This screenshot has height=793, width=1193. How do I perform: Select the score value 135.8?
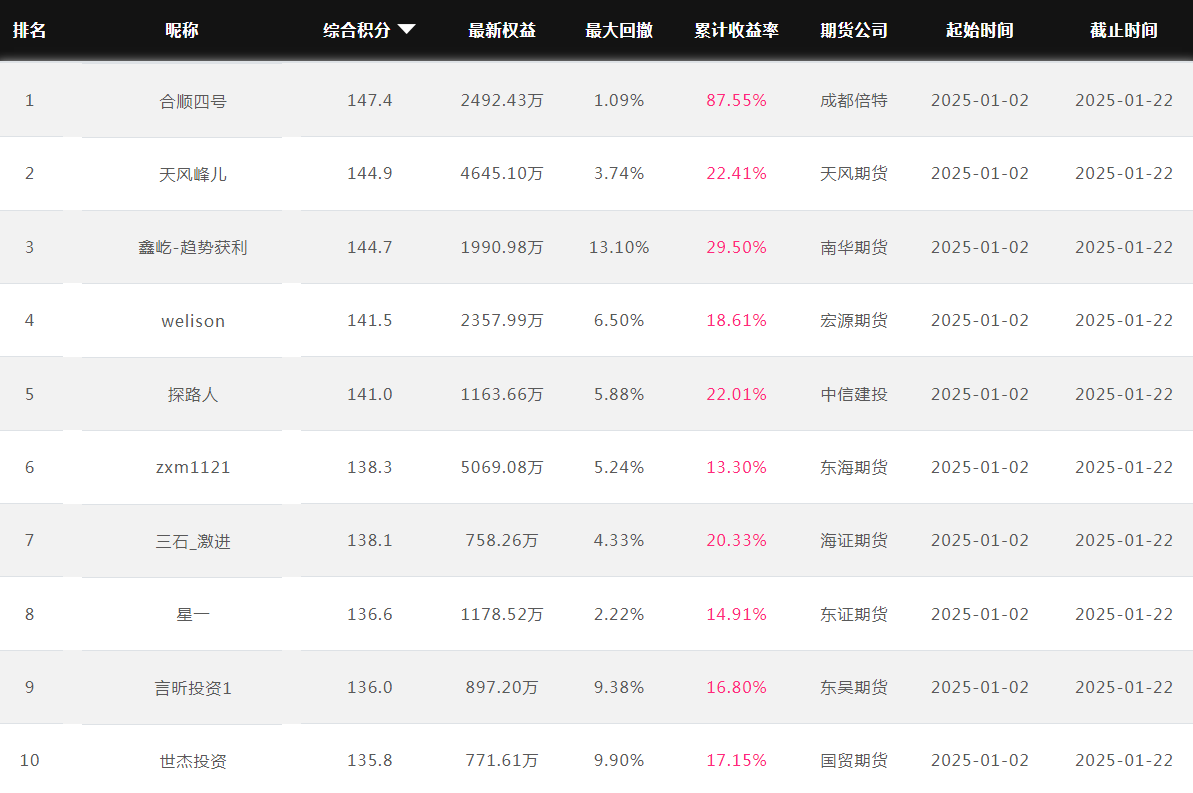click(370, 760)
